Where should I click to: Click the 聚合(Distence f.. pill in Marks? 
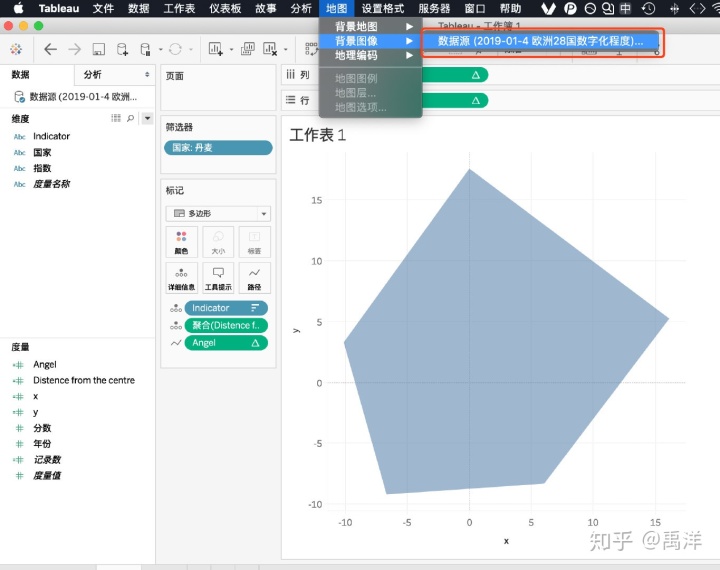(x=226, y=325)
